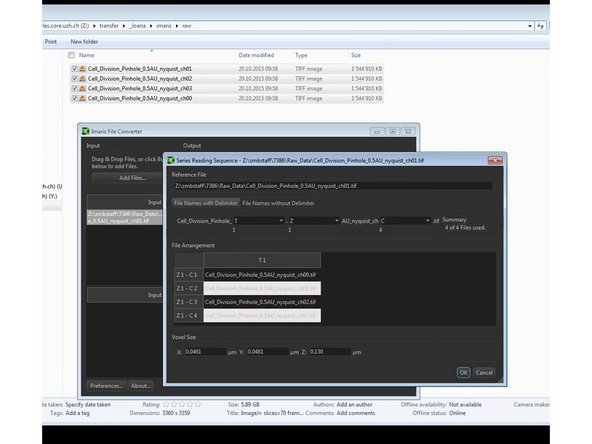Viewport: 592px width, 444px height.
Task: Click Cancel in Series Reading Sequence
Action: pos(484,373)
